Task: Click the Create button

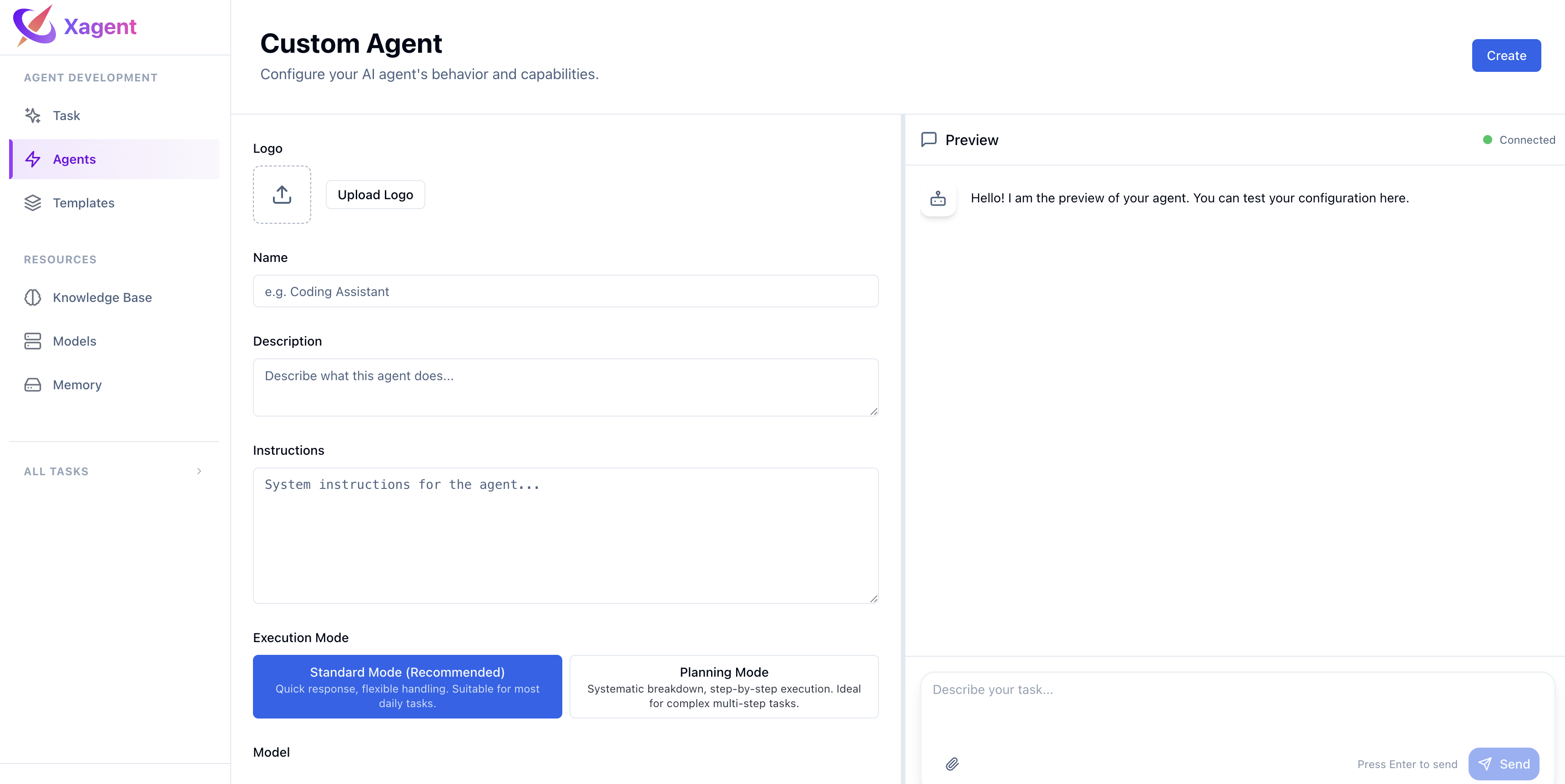Action: (x=1506, y=55)
